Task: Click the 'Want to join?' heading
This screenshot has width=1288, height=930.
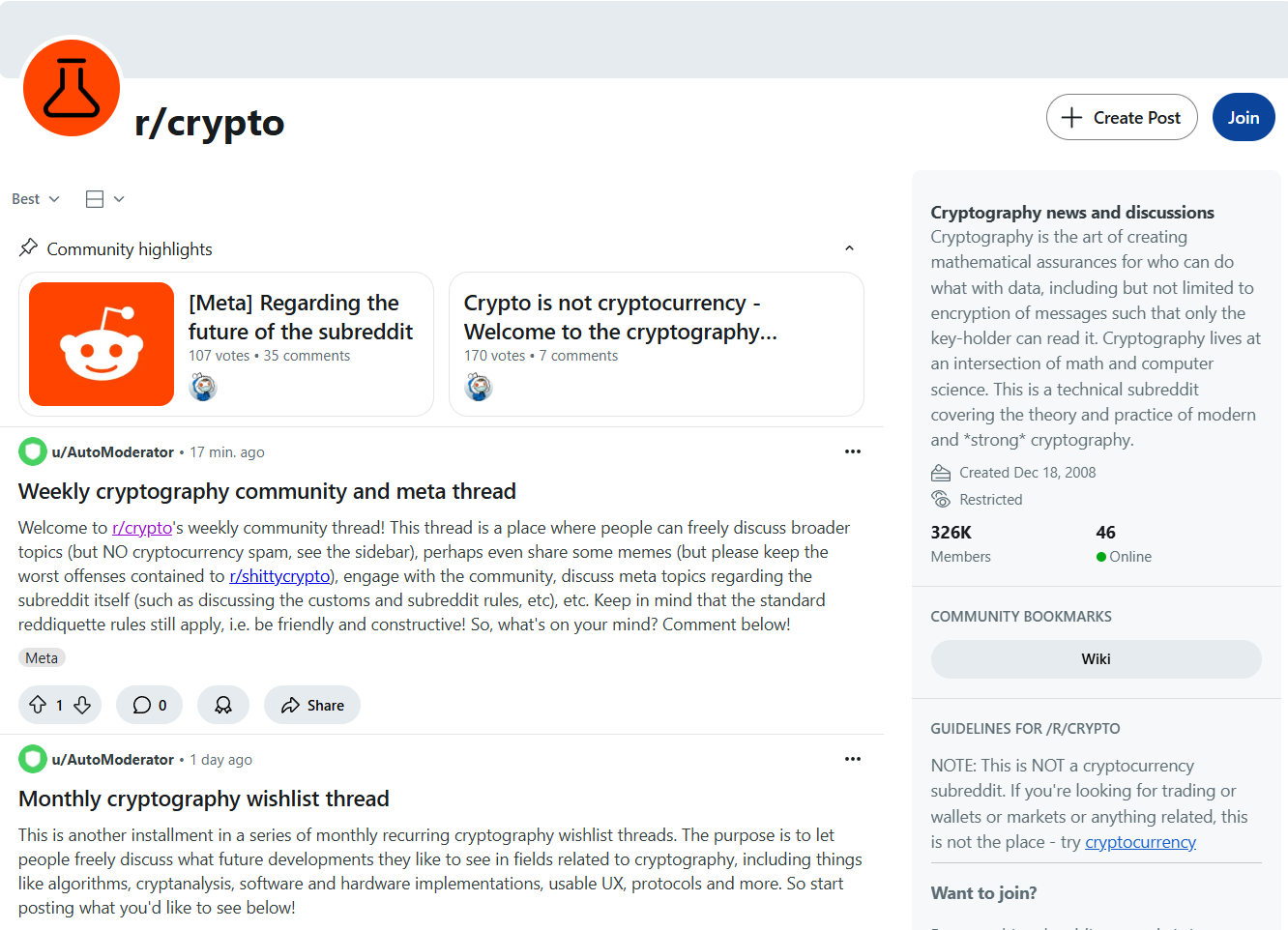Action: click(983, 892)
